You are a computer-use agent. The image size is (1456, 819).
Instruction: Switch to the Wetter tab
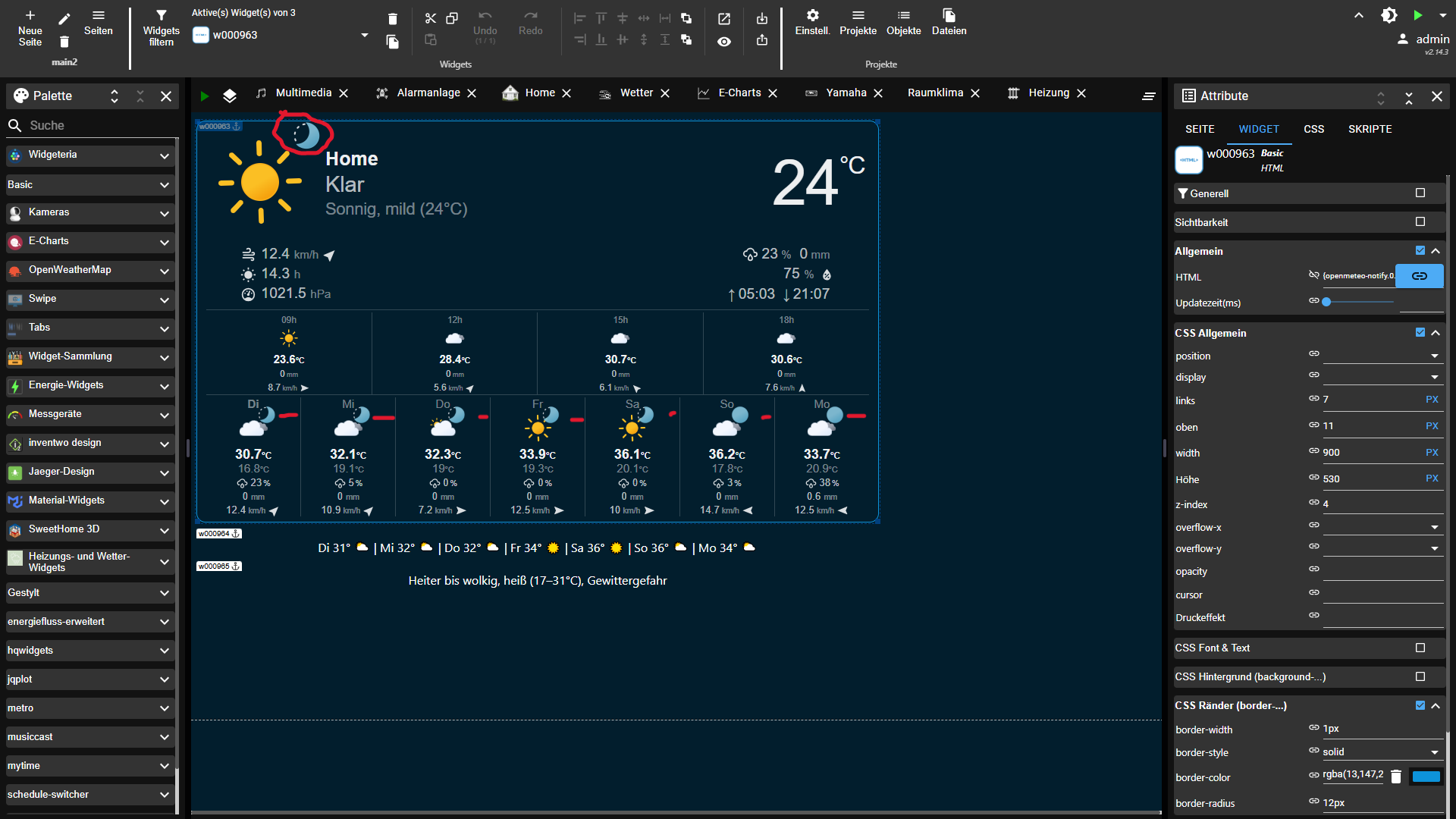click(636, 93)
